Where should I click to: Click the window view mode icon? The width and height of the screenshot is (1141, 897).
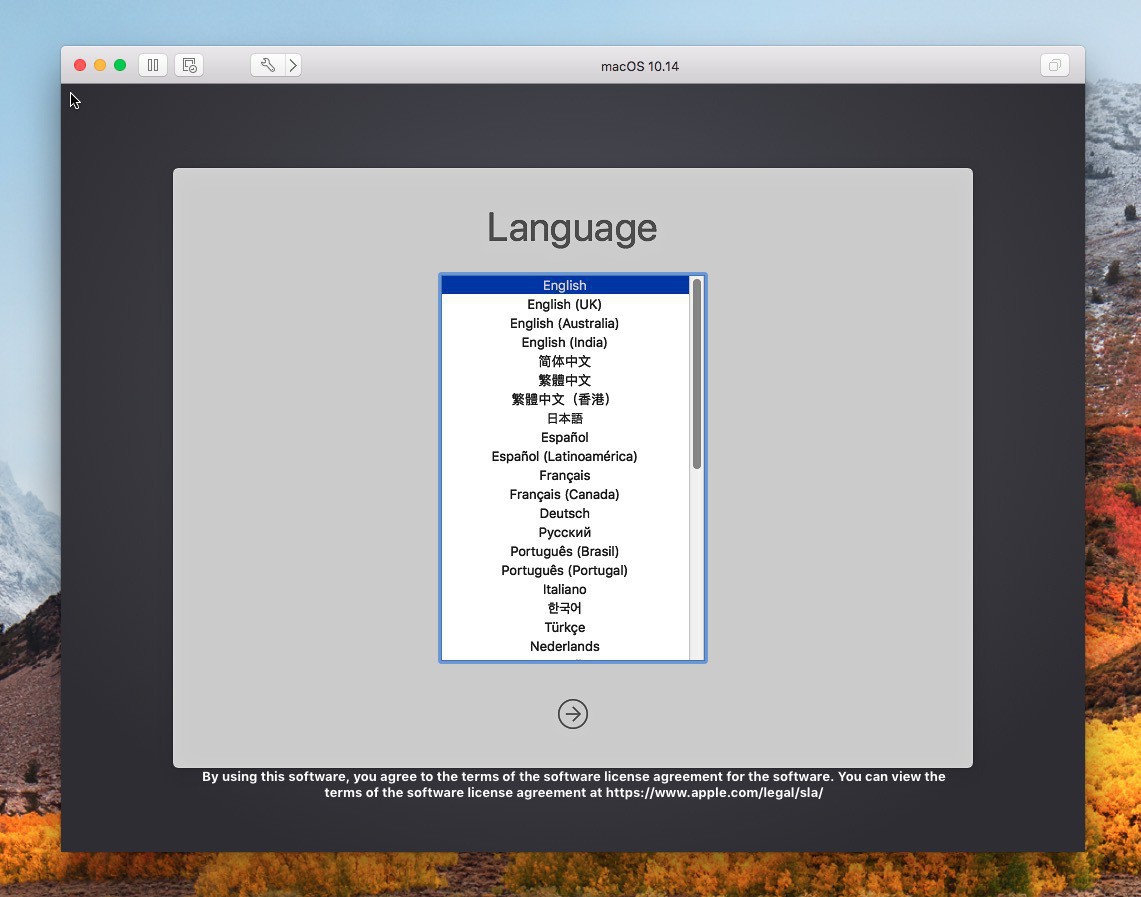pyautogui.click(x=1054, y=66)
